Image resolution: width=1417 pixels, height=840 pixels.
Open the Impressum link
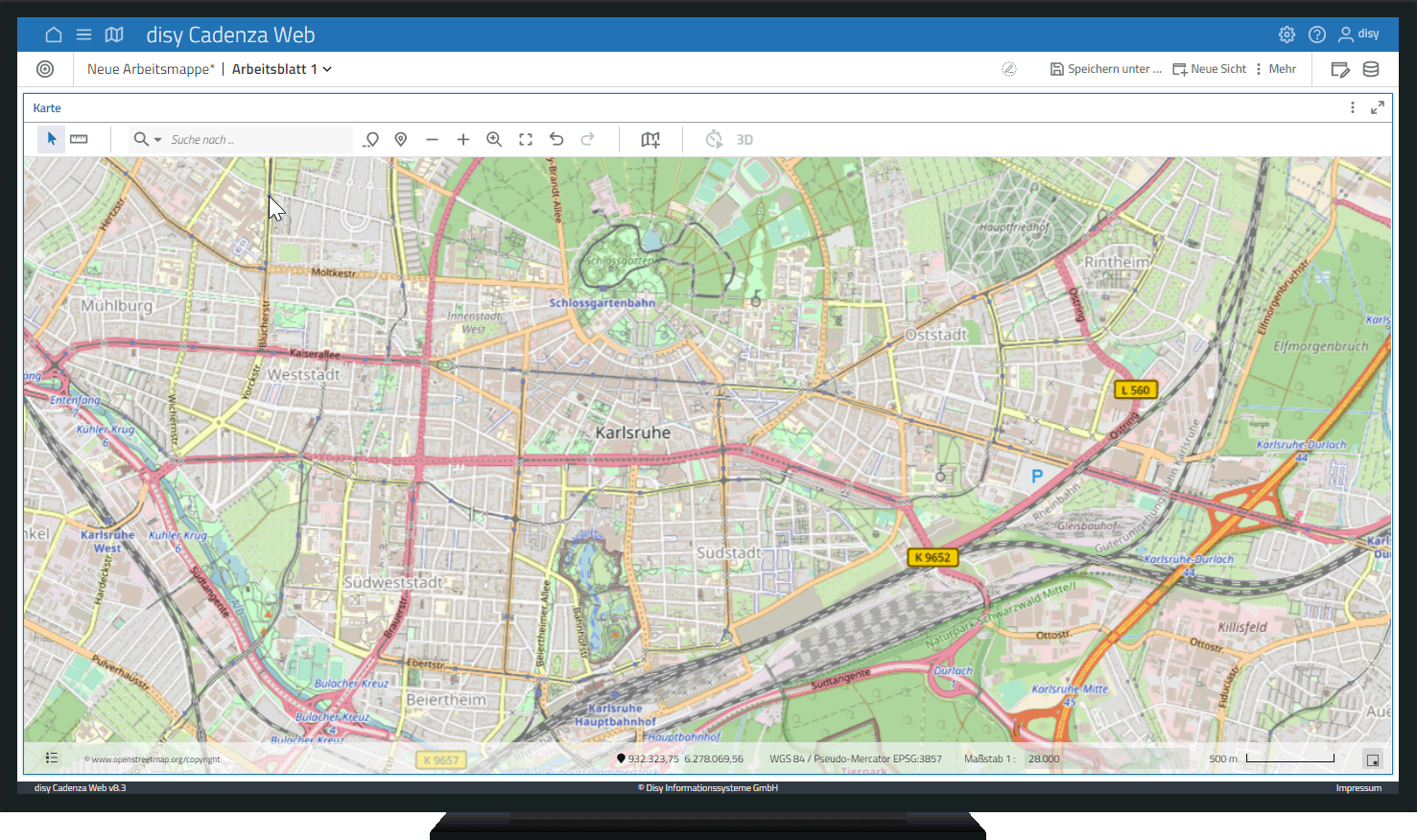click(1358, 788)
